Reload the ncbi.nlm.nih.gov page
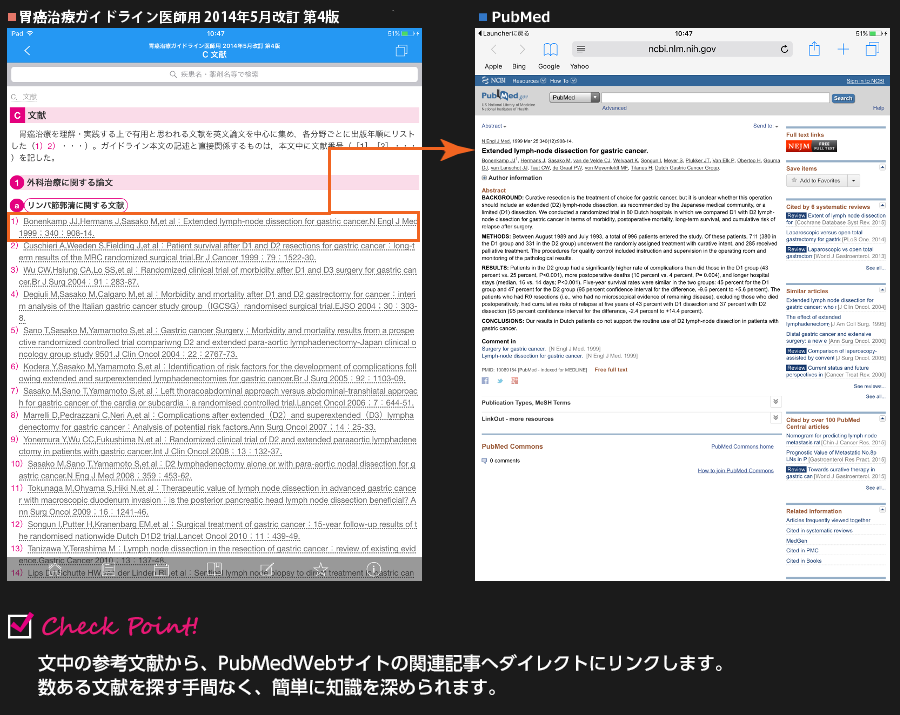 tap(784, 49)
